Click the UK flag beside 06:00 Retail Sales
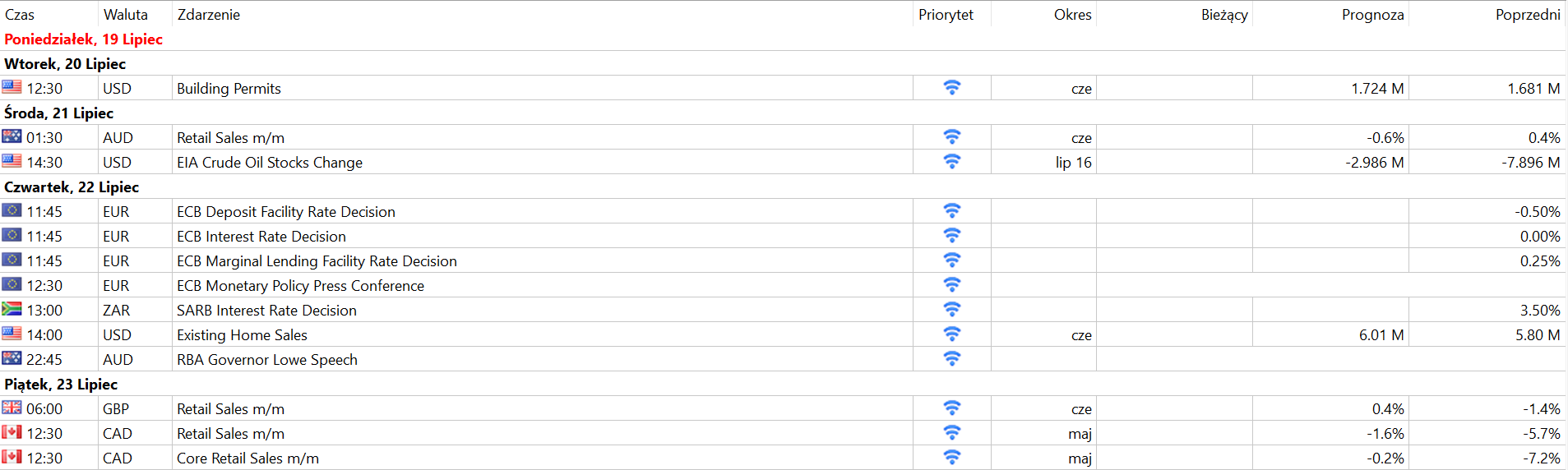The height and width of the screenshot is (470, 1568). click(12, 408)
